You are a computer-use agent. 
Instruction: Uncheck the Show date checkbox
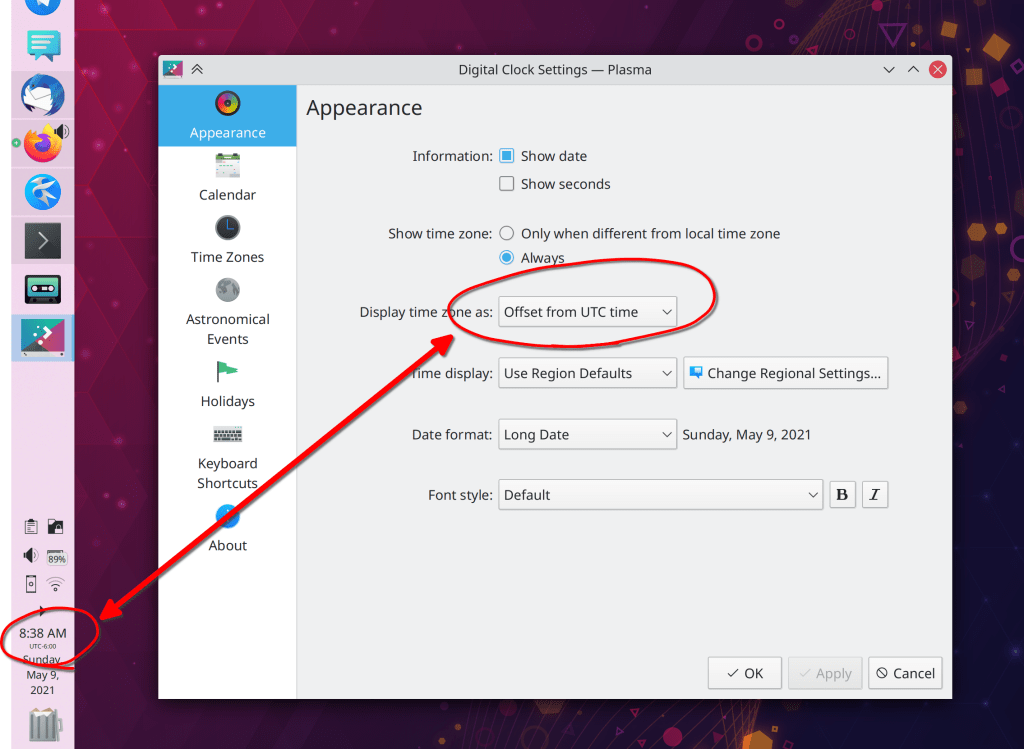507,156
